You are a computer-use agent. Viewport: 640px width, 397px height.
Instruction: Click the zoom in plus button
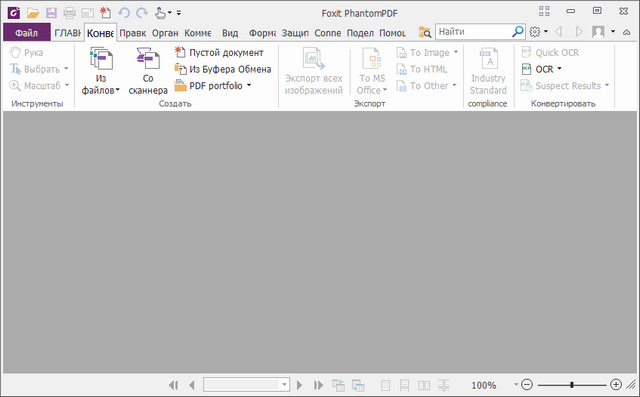pyautogui.click(x=616, y=384)
